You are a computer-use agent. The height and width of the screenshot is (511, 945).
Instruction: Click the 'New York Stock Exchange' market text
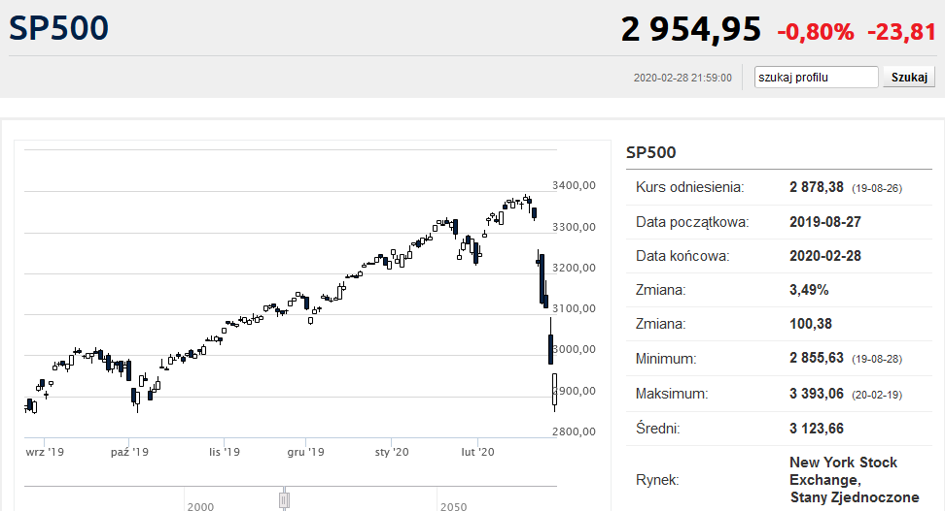click(x=843, y=470)
